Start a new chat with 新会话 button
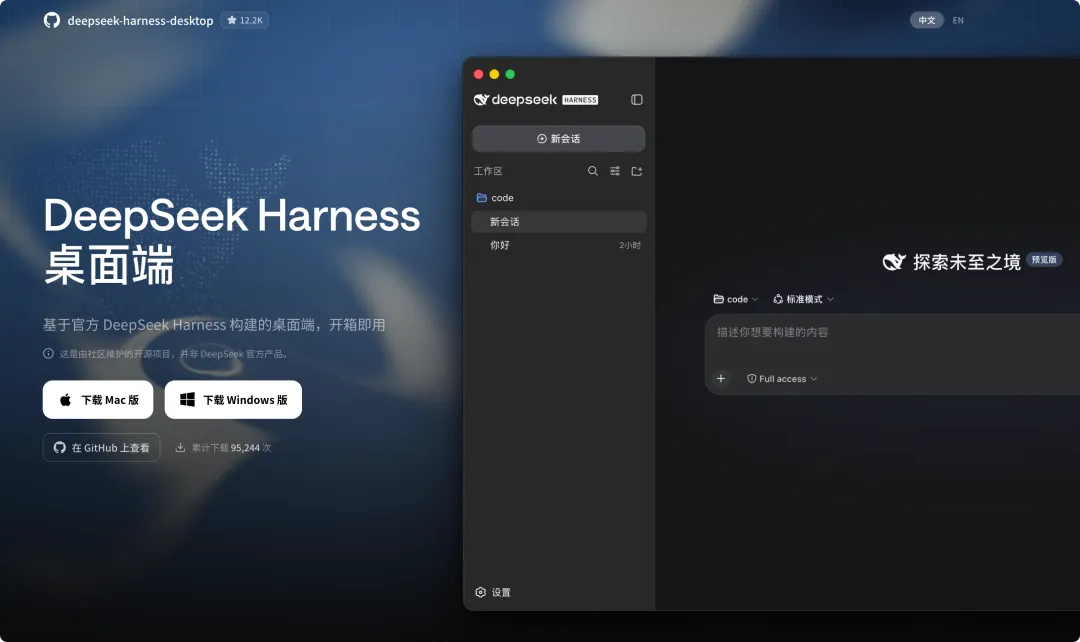Screen dimensions: 1080x642 point(559,138)
